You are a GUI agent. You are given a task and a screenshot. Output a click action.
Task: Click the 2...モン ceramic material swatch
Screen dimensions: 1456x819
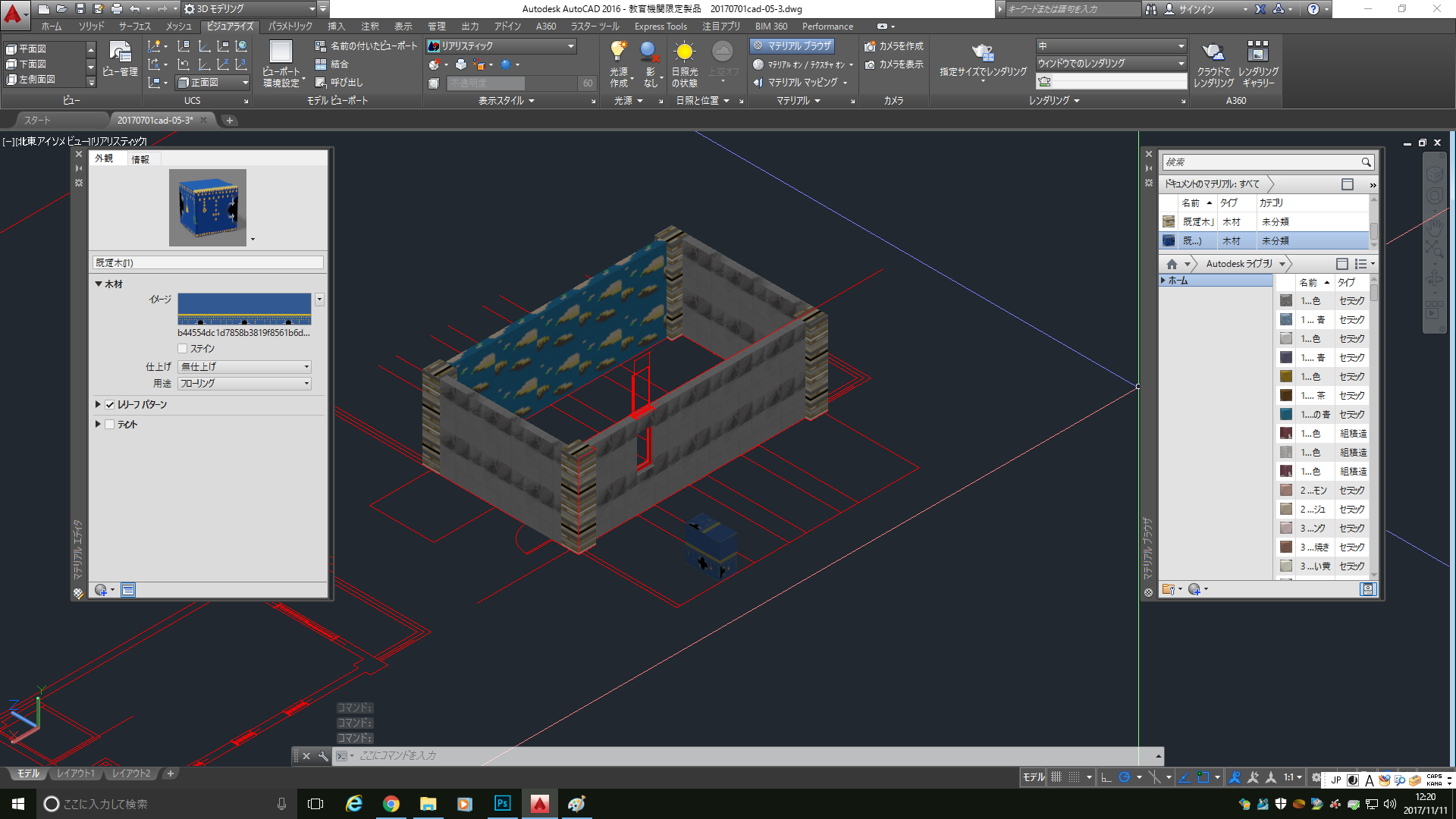tap(1286, 491)
